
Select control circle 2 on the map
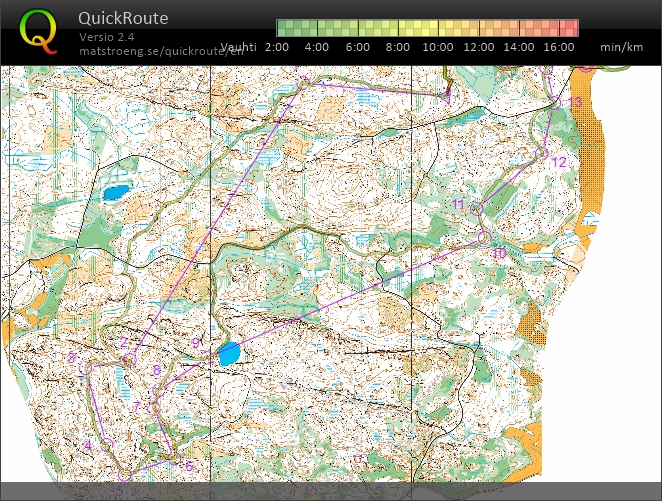129,358
